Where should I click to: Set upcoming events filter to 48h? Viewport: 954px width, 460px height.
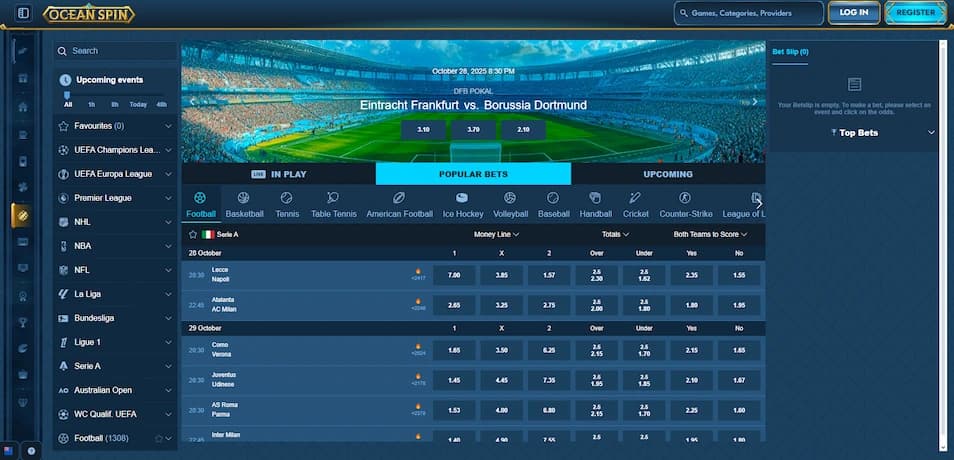[x=161, y=105]
